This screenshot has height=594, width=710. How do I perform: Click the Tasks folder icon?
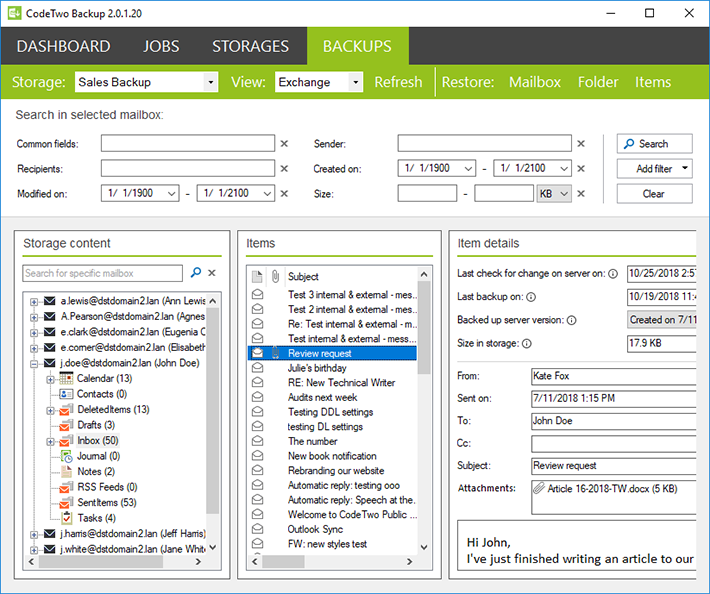point(67,518)
